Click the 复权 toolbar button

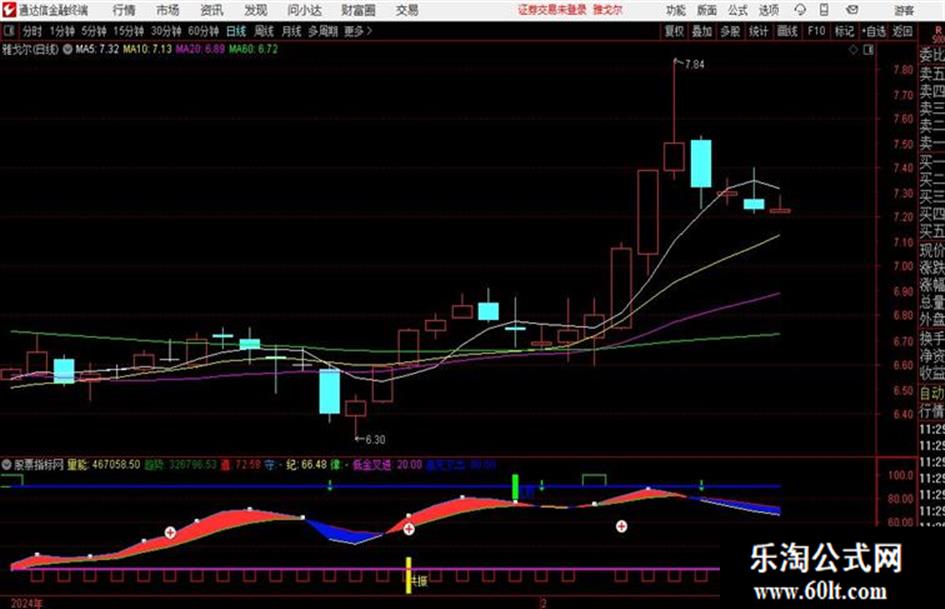click(674, 31)
